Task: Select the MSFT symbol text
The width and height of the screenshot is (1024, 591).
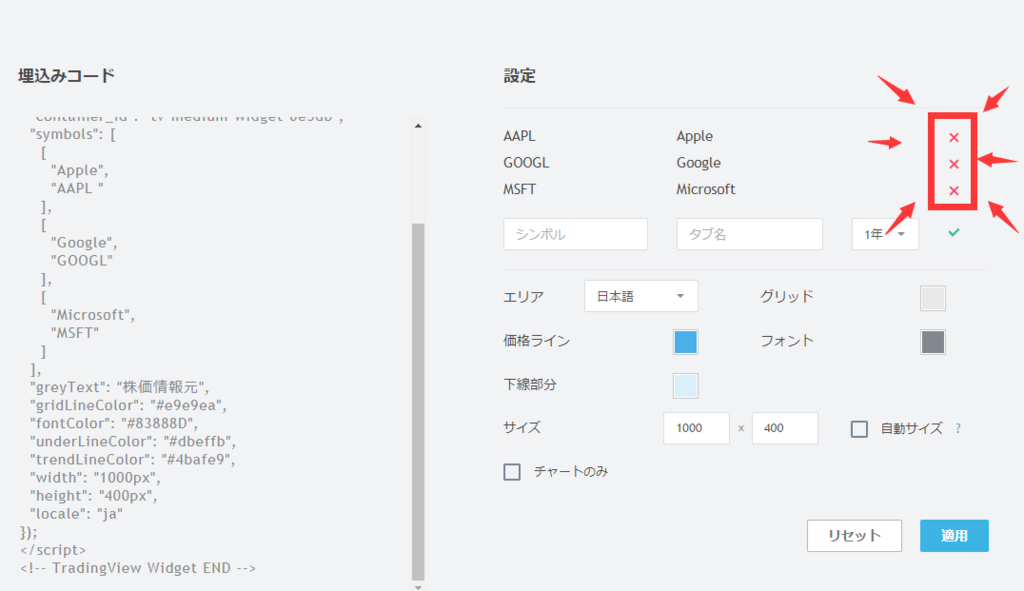Action: coord(519,189)
